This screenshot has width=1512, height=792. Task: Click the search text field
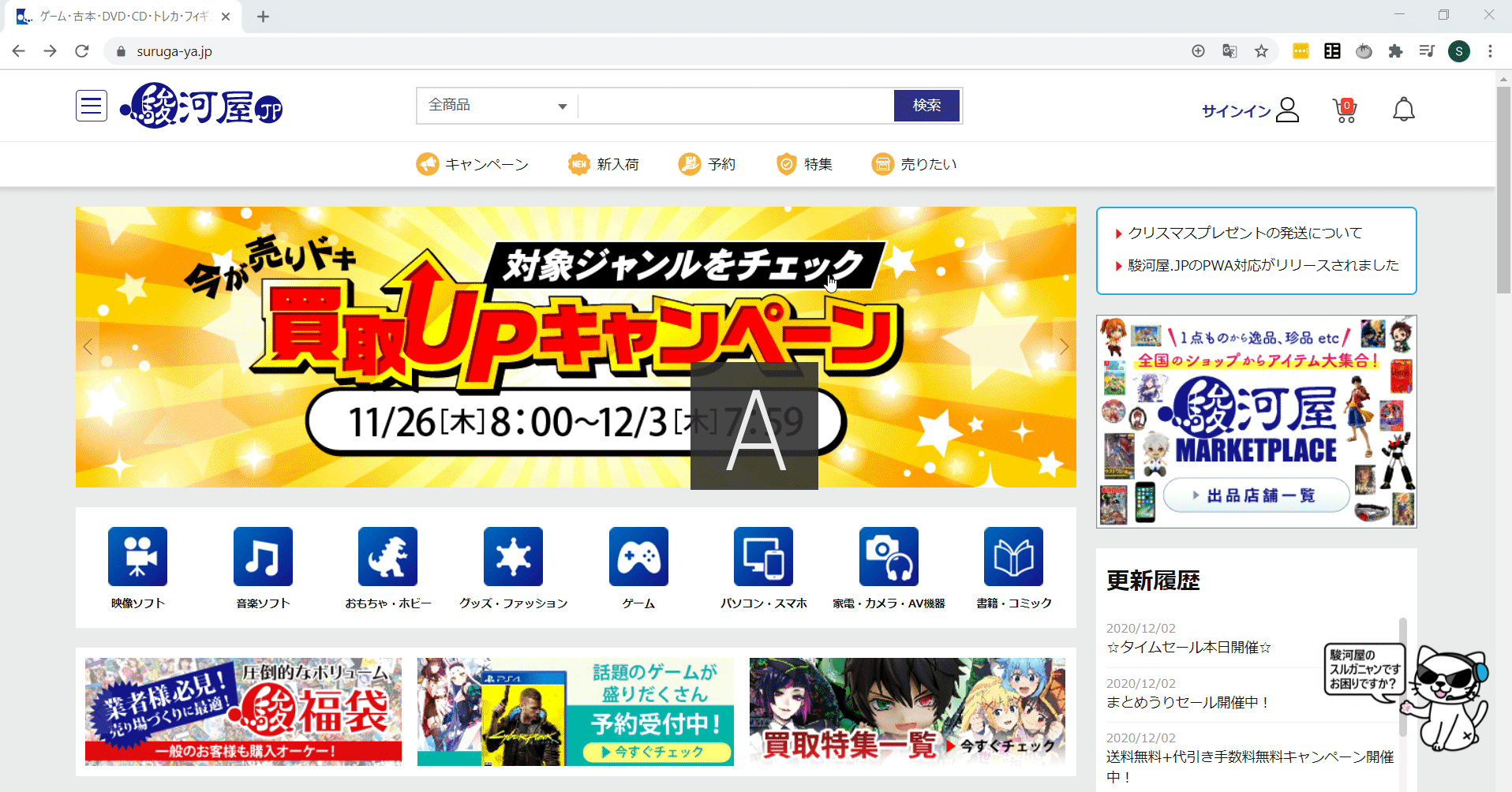735,106
